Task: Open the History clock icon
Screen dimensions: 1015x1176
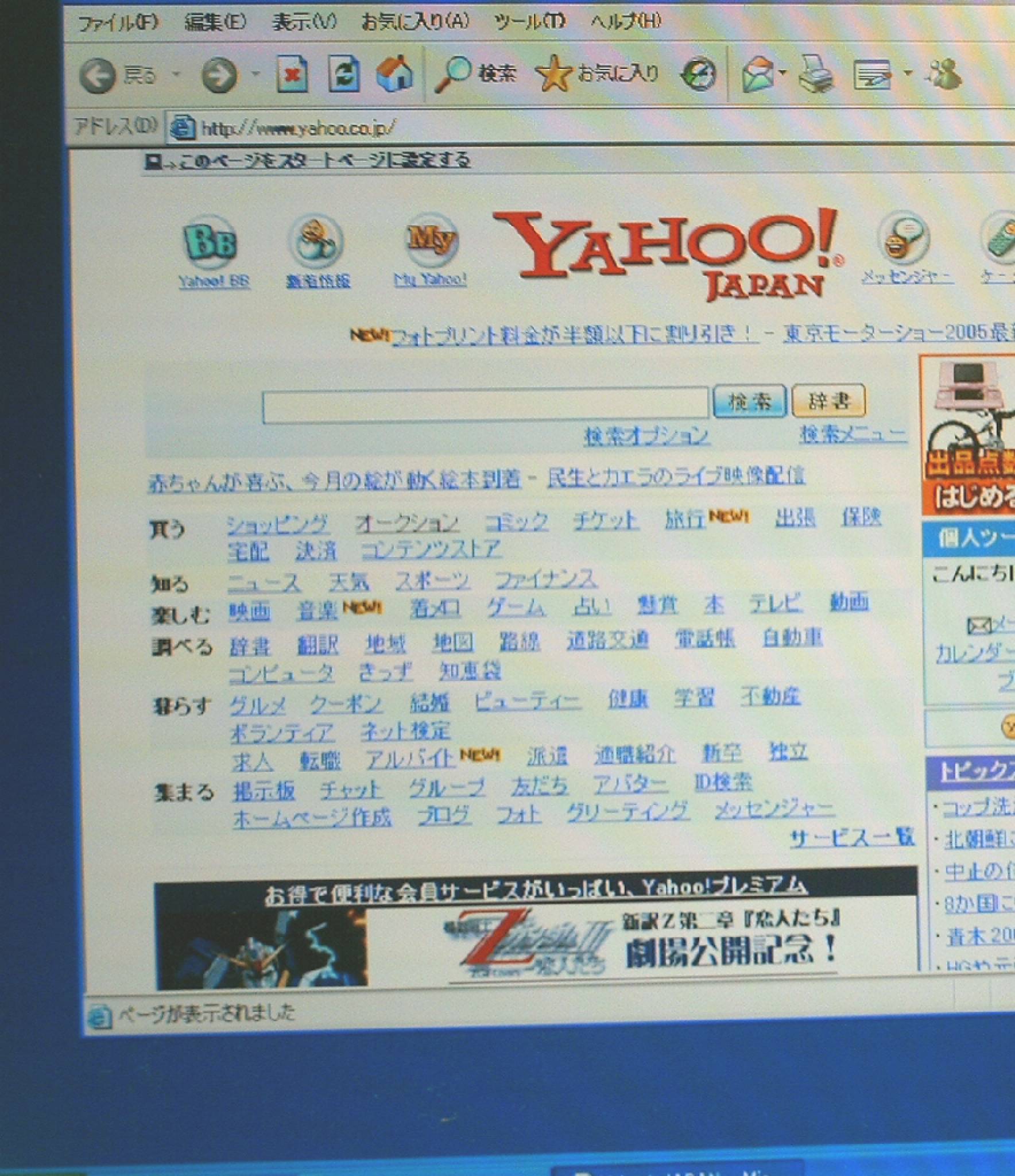Action: [x=699, y=74]
